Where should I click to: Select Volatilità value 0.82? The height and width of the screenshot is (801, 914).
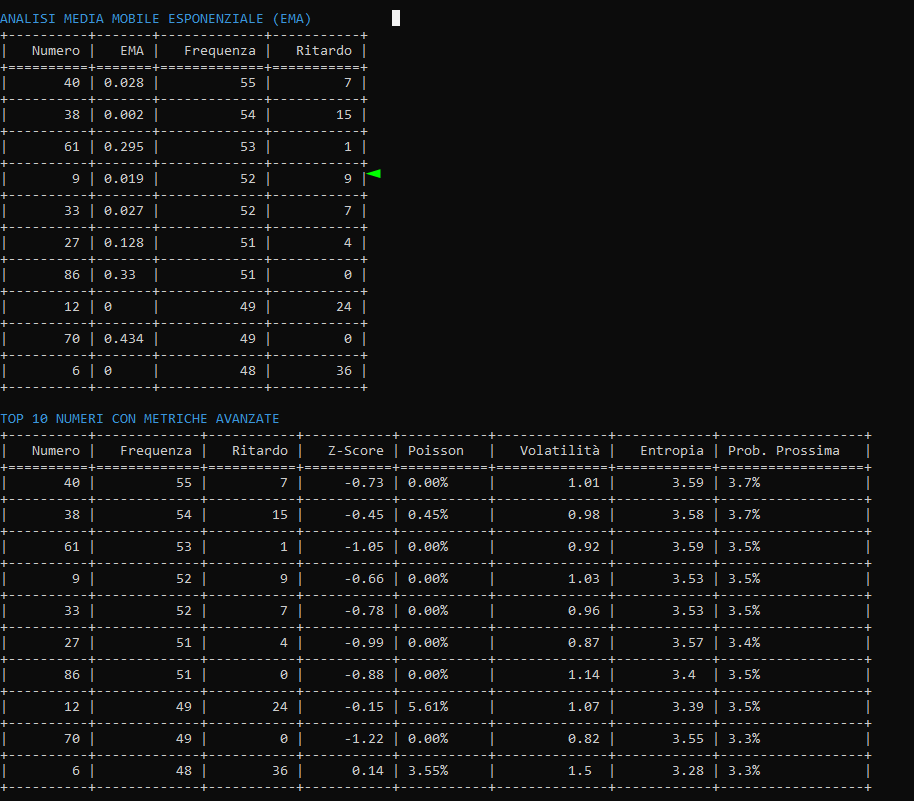583,739
